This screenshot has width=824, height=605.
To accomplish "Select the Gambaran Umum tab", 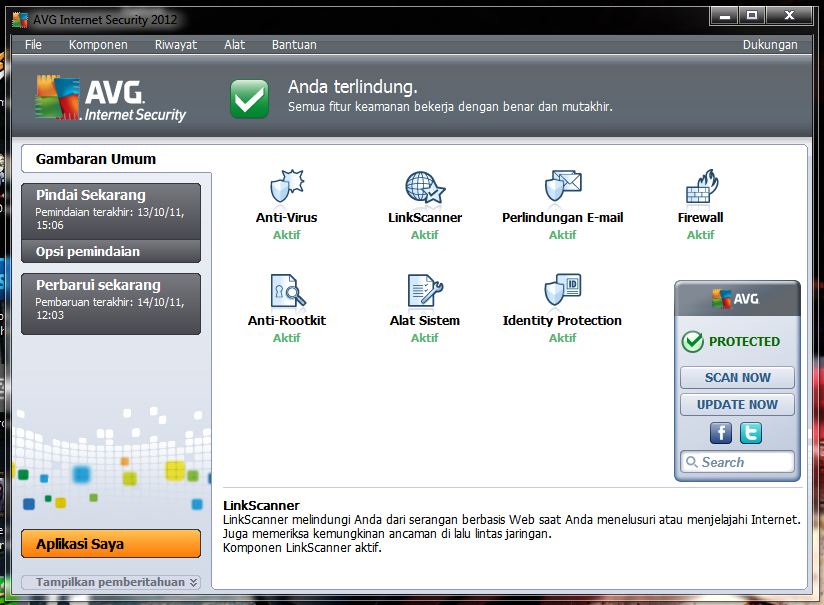I will pyautogui.click(x=116, y=159).
